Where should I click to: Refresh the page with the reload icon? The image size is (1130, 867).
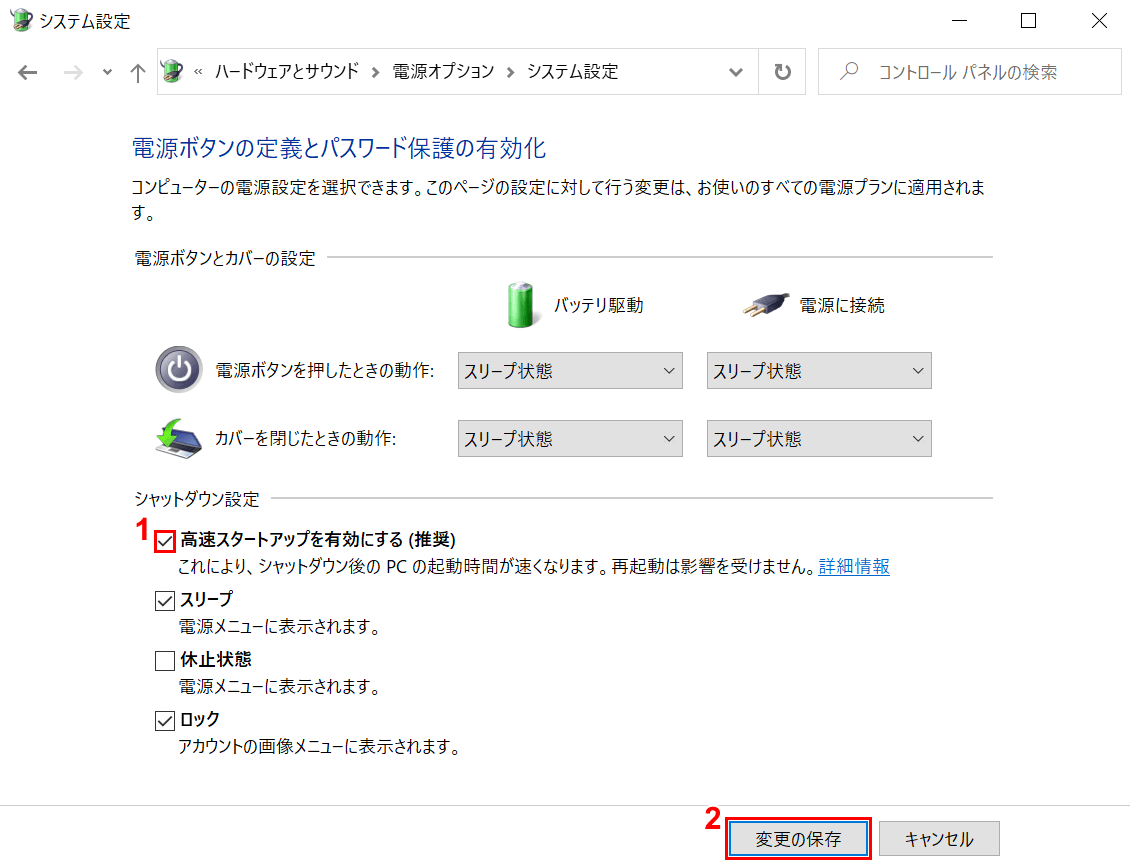(783, 72)
